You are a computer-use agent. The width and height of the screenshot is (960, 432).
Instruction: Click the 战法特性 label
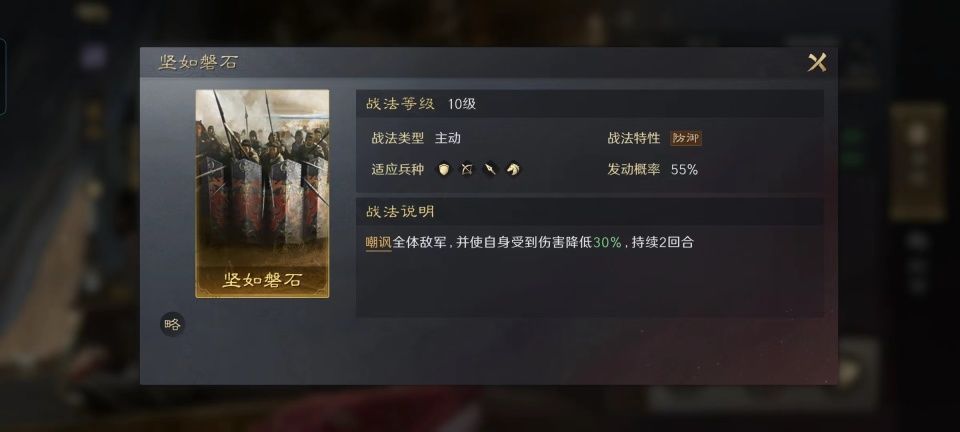634,138
